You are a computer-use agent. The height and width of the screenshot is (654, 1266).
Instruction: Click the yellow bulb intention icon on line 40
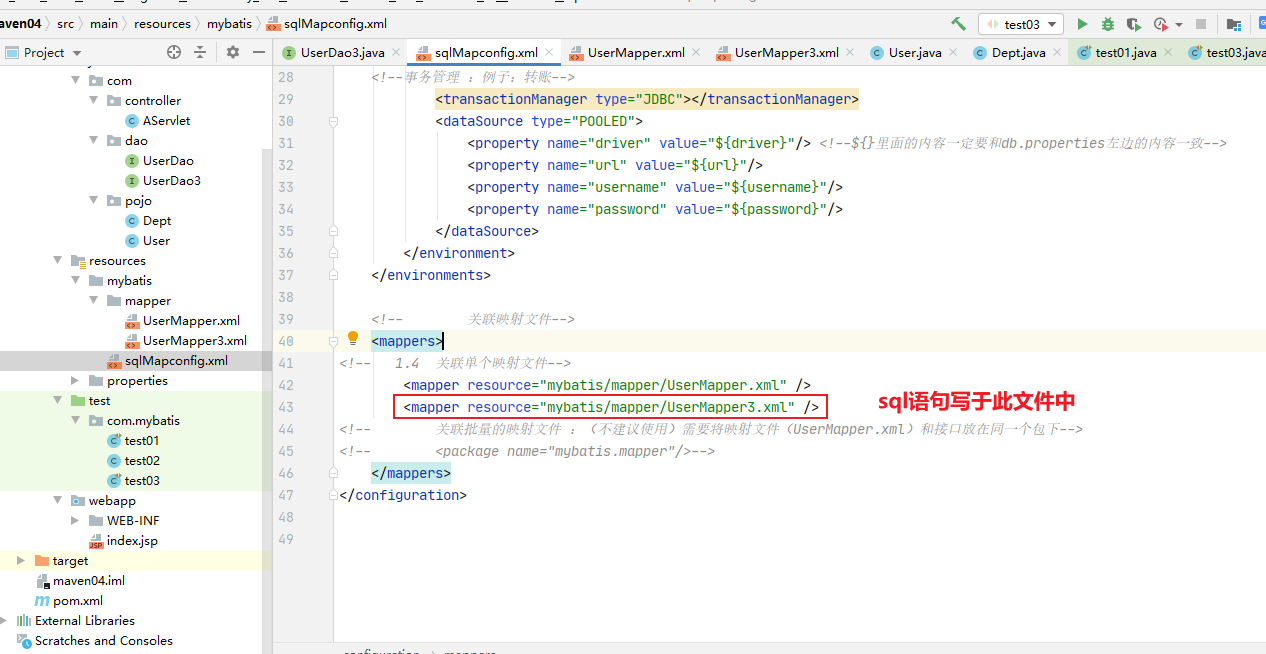[352, 340]
